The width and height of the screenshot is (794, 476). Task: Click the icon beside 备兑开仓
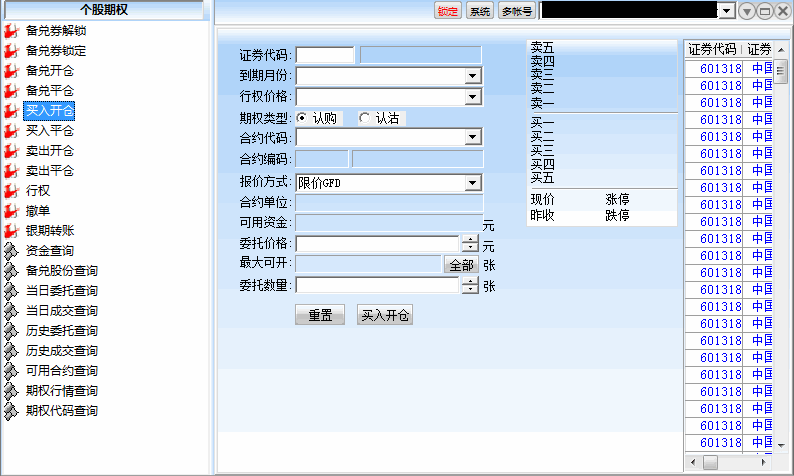11,71
